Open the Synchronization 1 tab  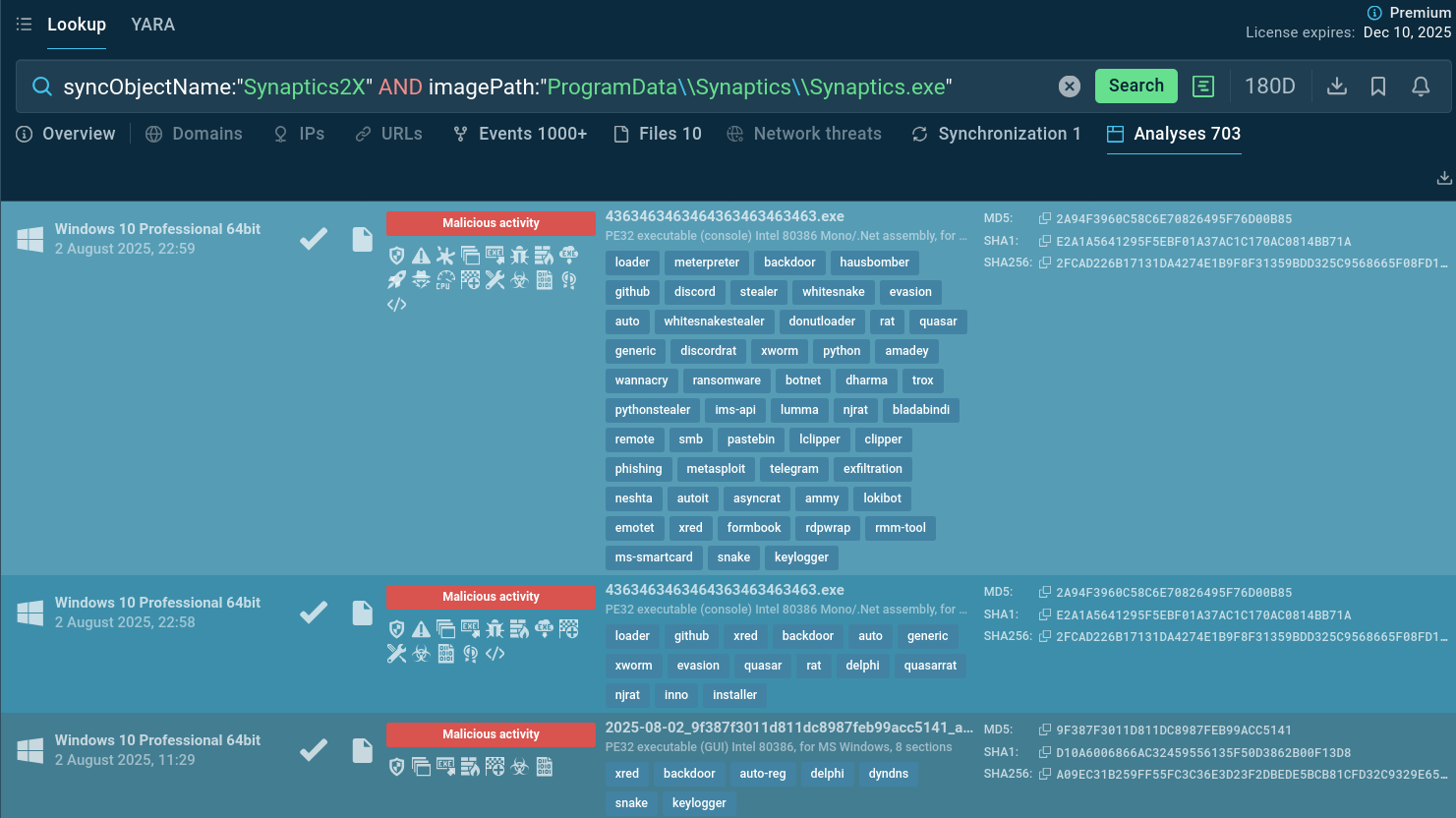click(997, 134)
